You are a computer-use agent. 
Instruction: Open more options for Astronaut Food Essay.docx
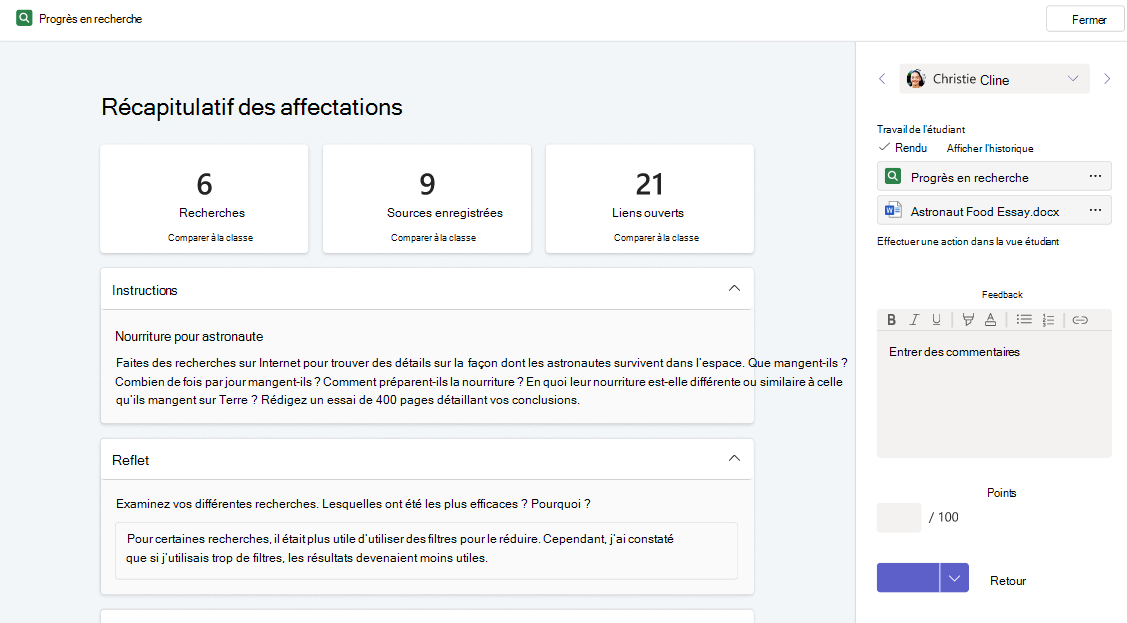[x=1095, y=210]
